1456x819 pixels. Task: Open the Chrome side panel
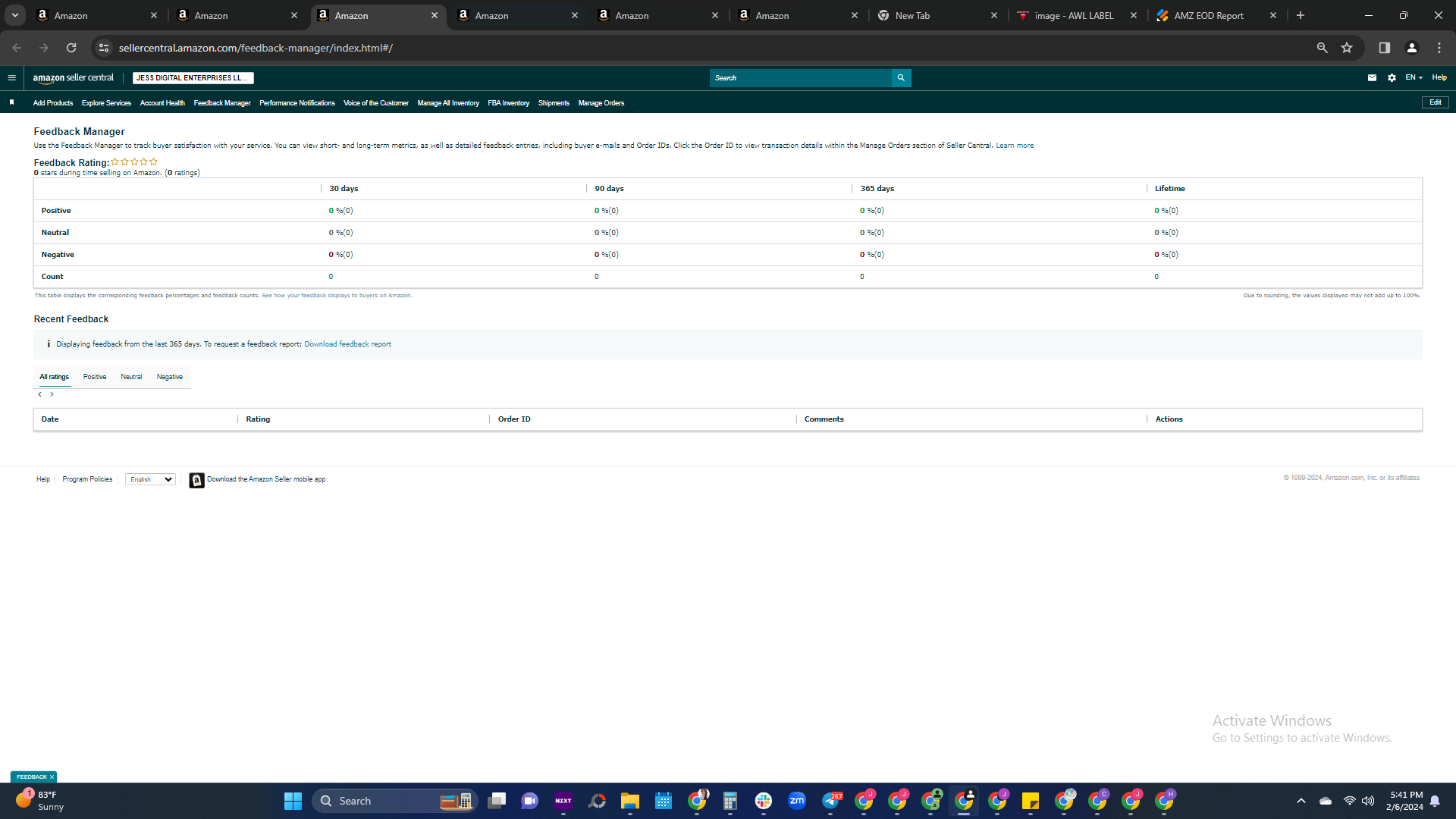point(1385,48)
